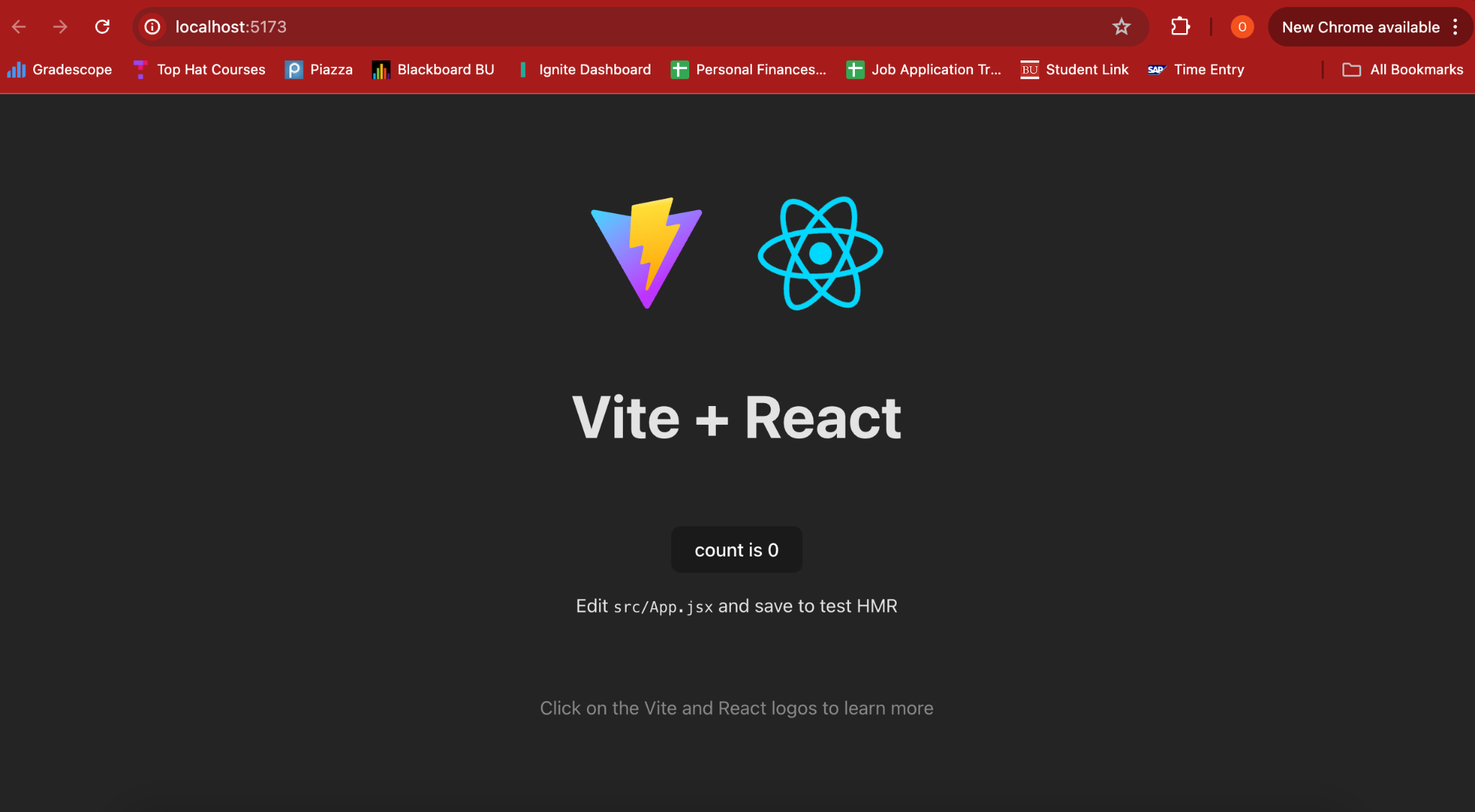Viewport: 1475px width, 812px height.
Task: Click the site information icon in address bar
Action: tap(152, 27)
